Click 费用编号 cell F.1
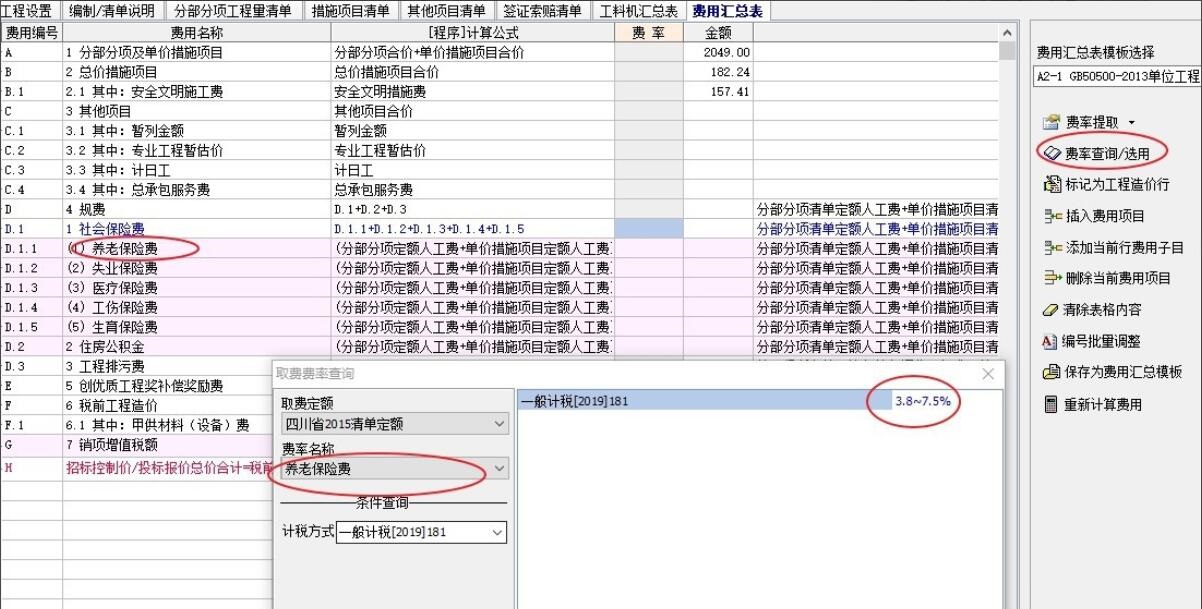The image size is (1202, 609). (30, 424)
